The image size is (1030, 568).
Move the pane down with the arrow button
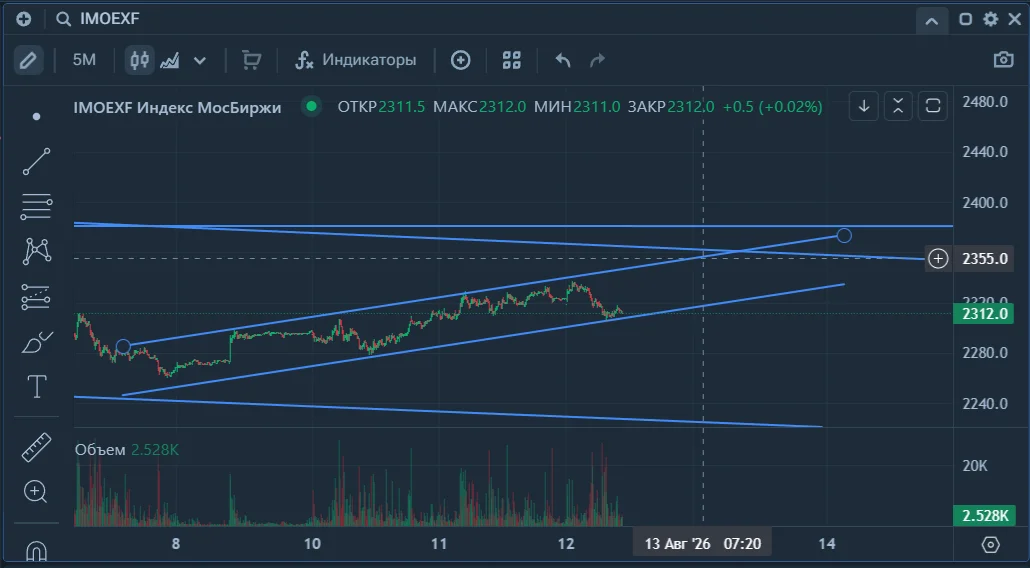click(x=864, y=106)
